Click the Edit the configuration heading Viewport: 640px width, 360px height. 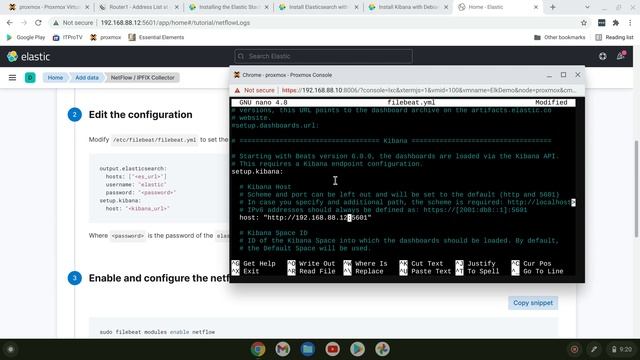[x=140, y=115]
